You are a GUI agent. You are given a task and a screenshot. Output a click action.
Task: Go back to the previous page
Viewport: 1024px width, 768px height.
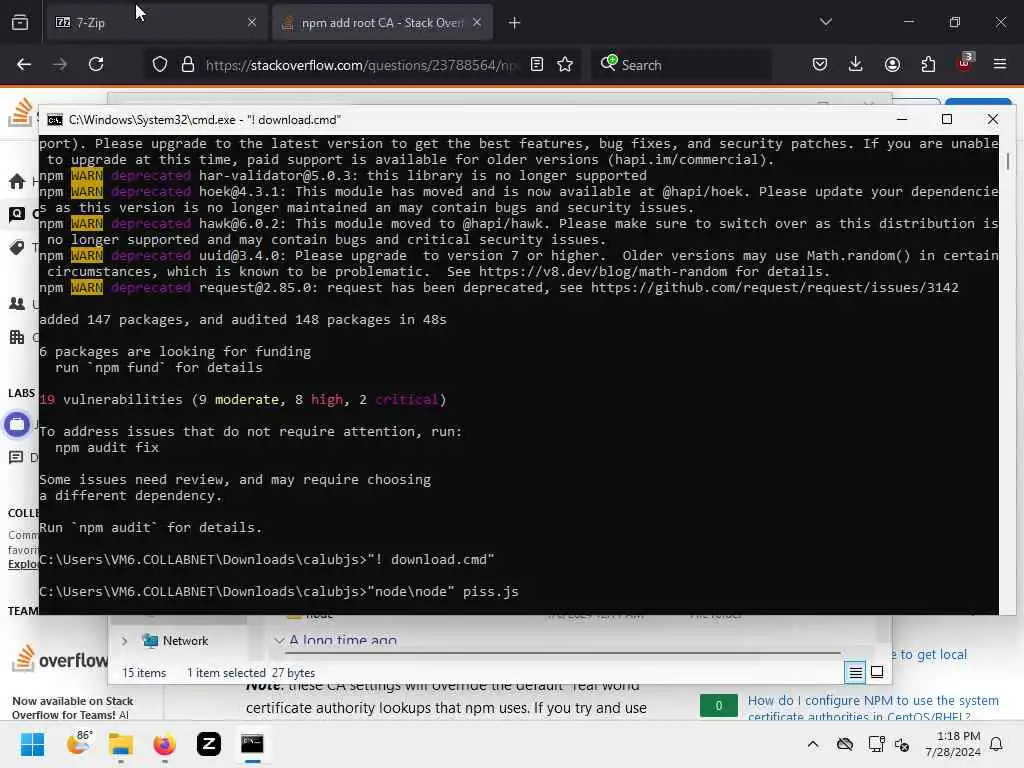click(x=24, y=64)
